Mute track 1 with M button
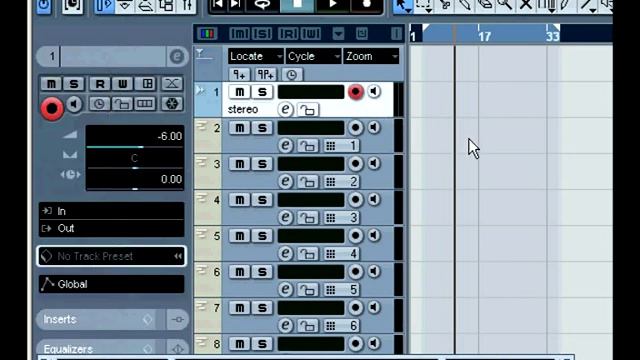640x360 pixels. 240,92
